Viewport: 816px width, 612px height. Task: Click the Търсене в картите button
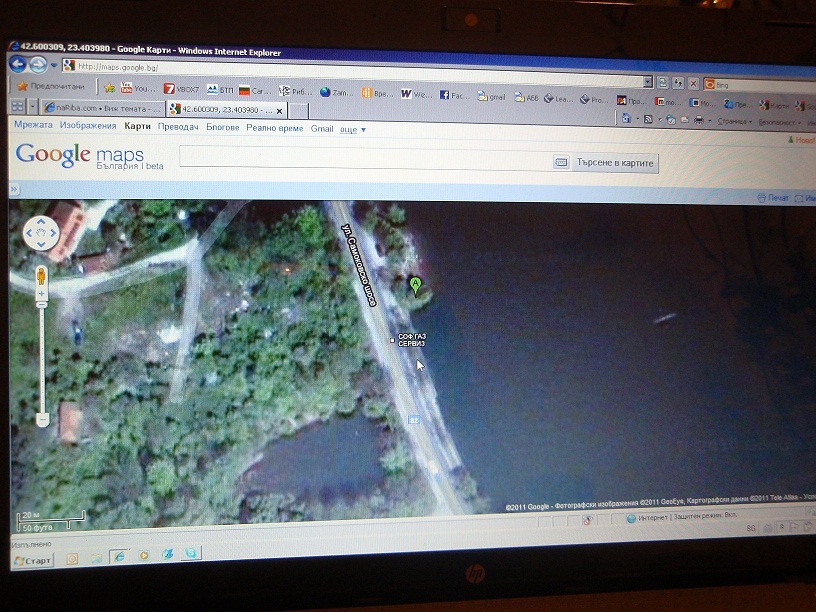click(x=615, y=163)
